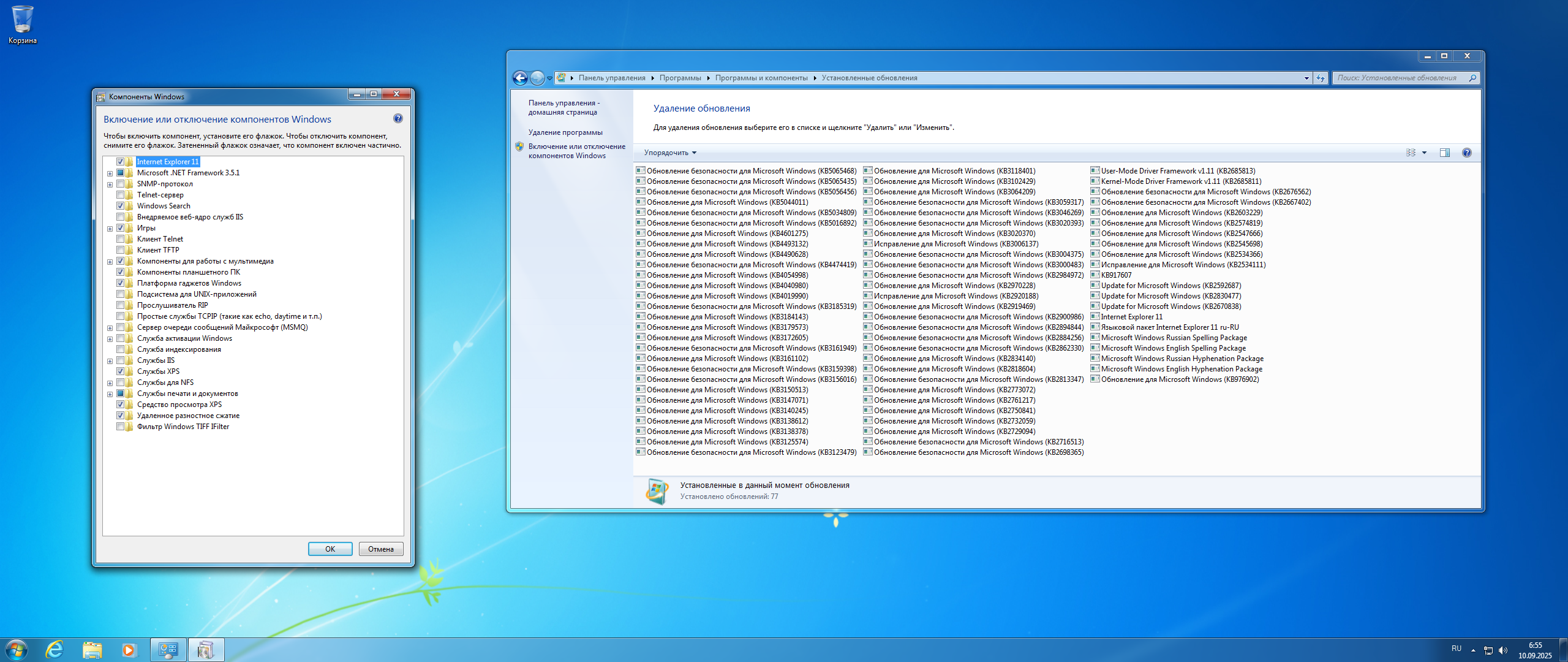This screenshot has height=662, width=1568.
Task: Click OK in Компоненты Windows dialog
Action: coord(330,549)
